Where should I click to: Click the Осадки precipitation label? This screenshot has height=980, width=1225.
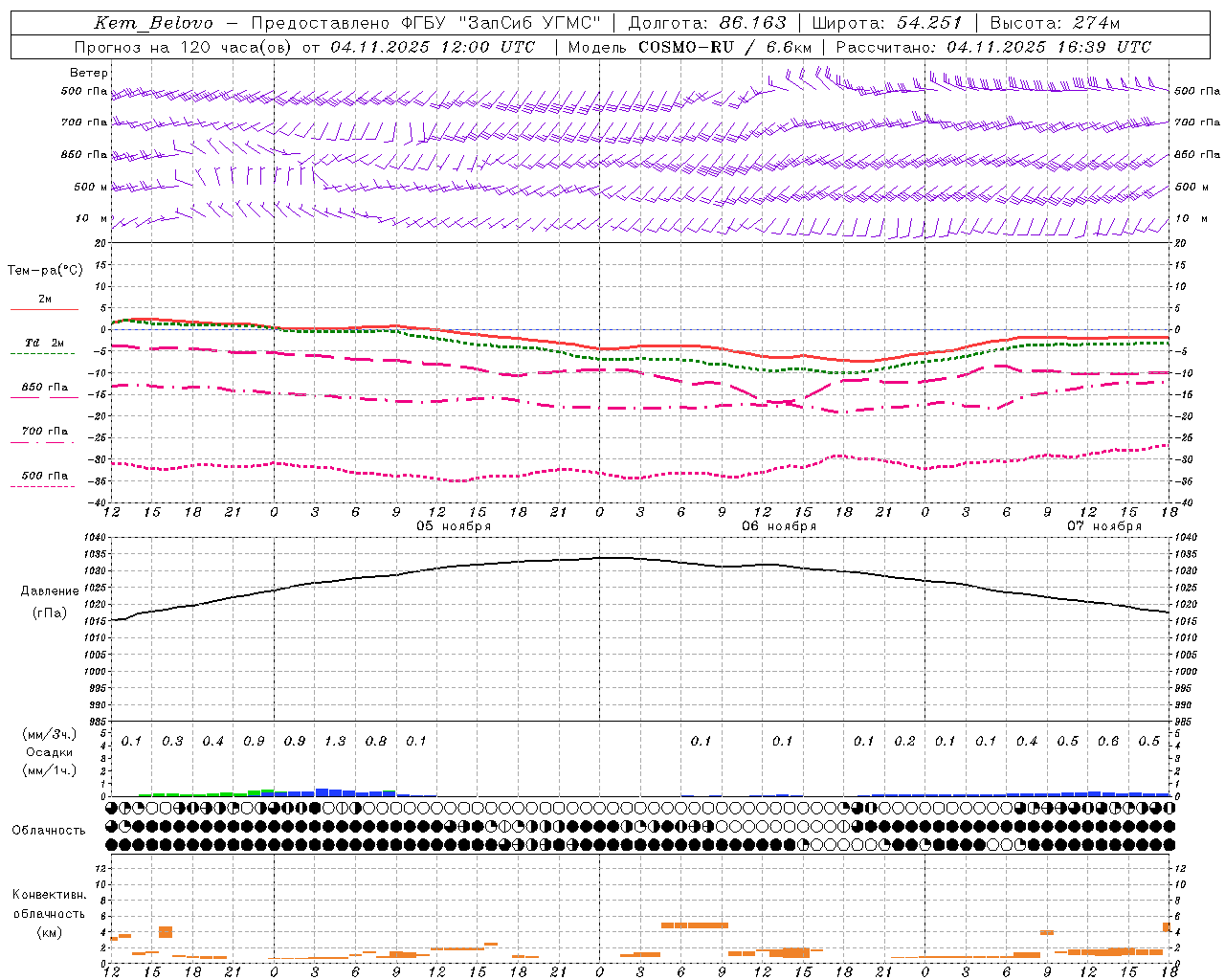click(x=50, y=752)
